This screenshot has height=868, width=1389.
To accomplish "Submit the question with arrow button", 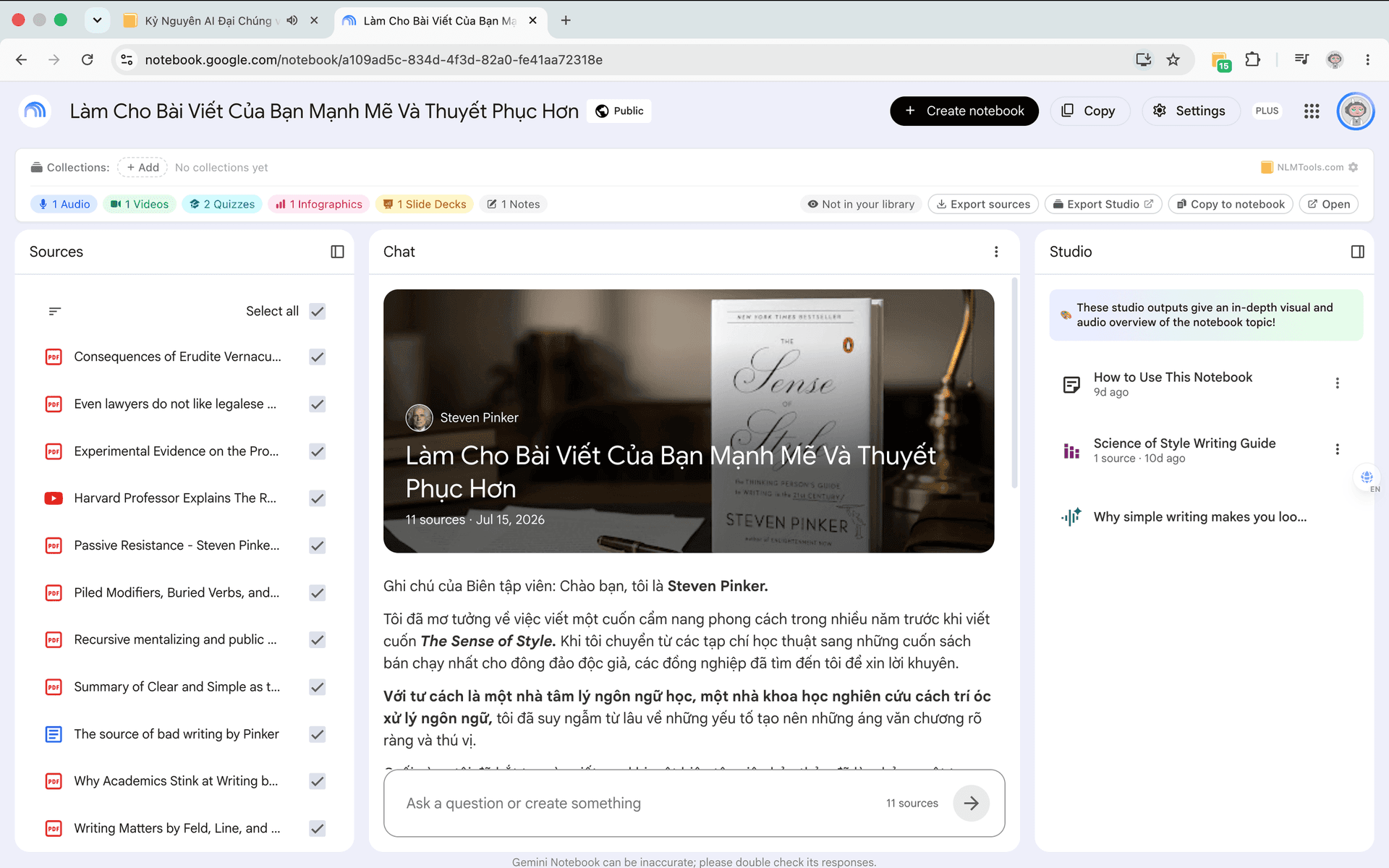I will click(971, 803).
